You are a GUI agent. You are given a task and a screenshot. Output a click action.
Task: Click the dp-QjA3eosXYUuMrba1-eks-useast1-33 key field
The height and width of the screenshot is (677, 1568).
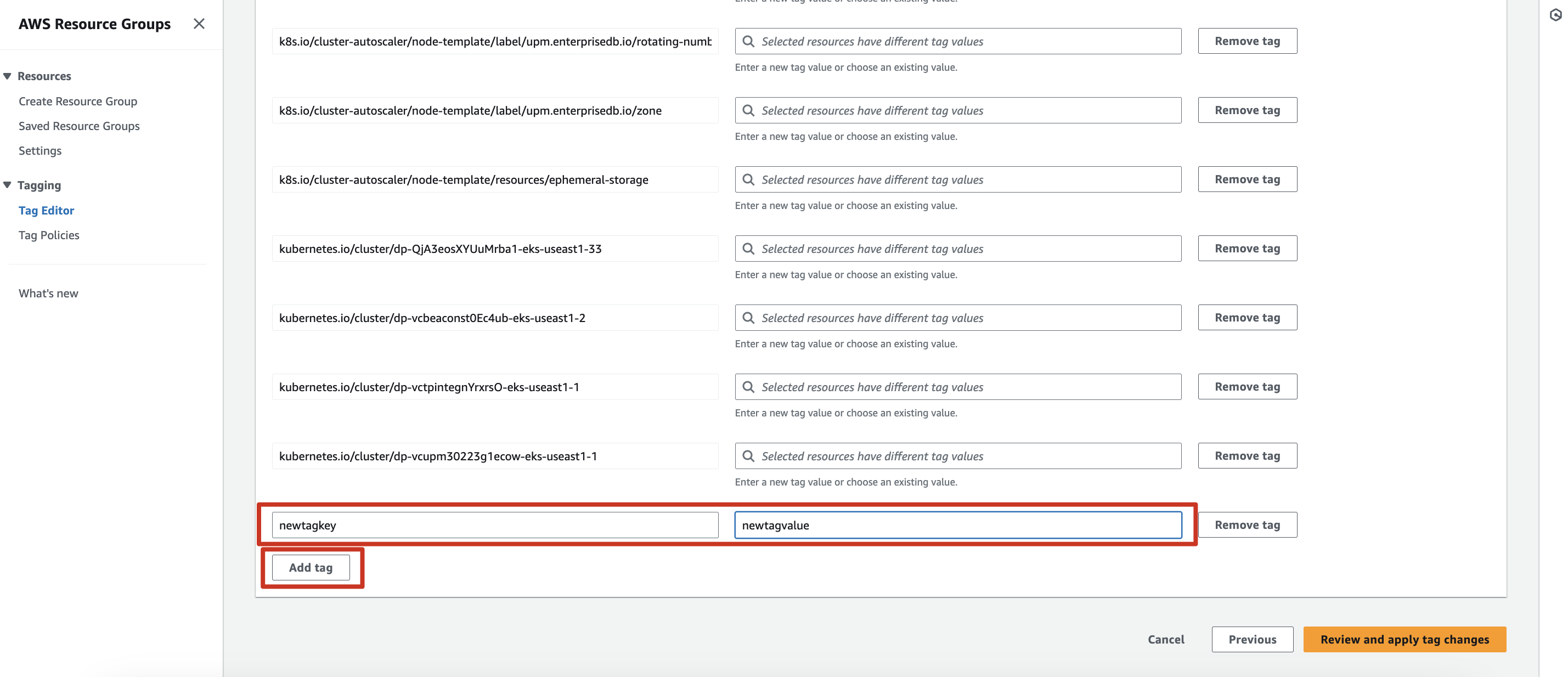point(495,249)
